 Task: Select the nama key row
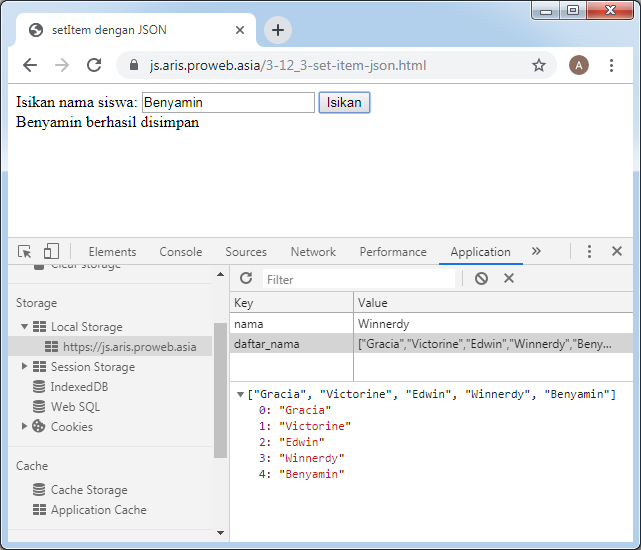pyautogui.click(x=431, y=324)
